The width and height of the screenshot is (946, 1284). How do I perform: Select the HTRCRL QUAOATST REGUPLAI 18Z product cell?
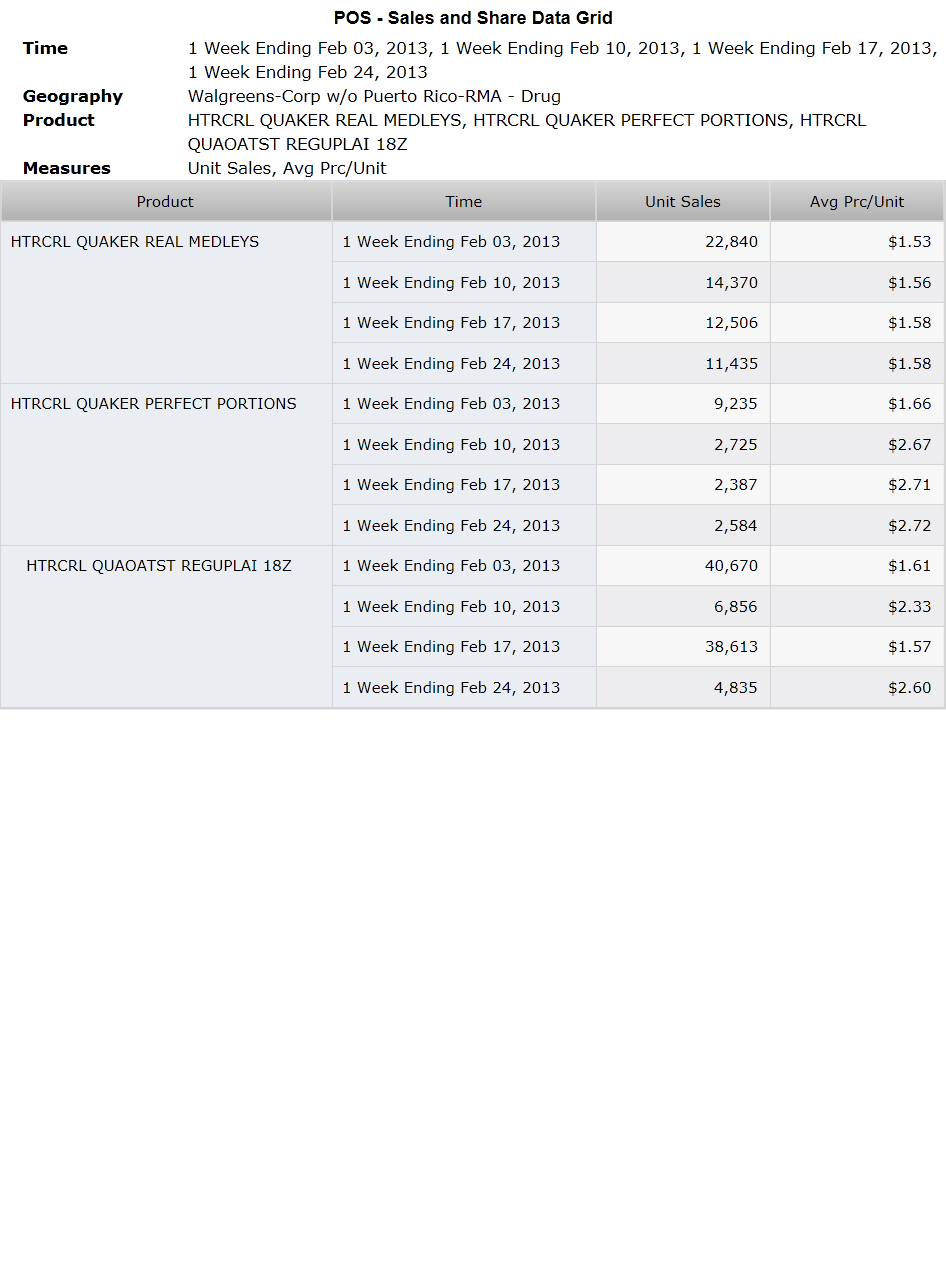(x=166, y=626)
